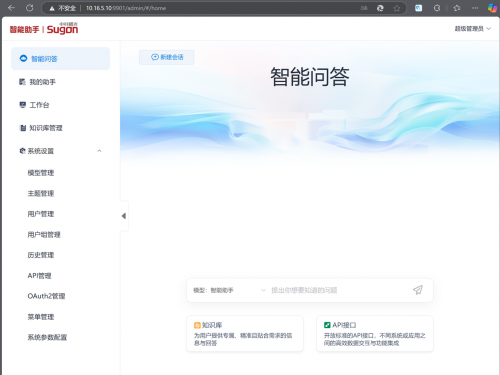Open 系统参数配置 in the sidebar
Image resolution: width=500 pixels, height=375 pixels.
[47, 337]
